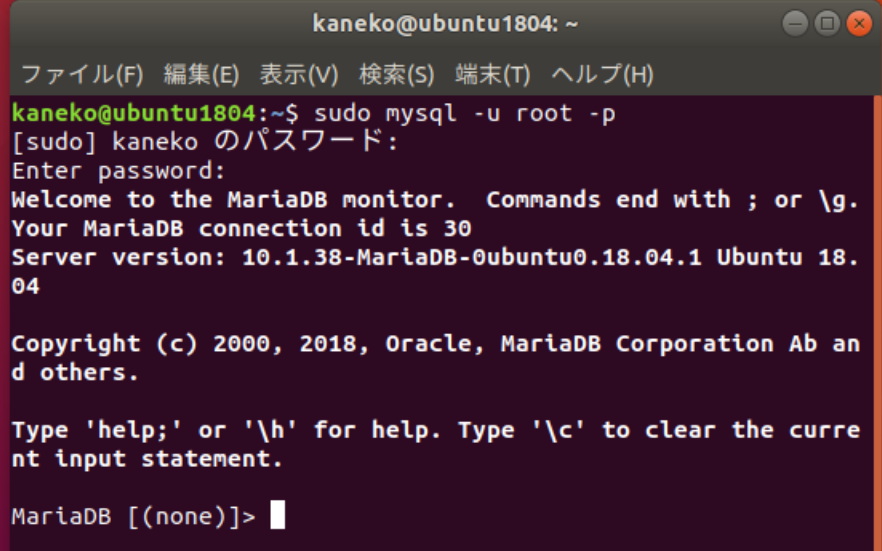The image size is (882, 551).
Task: Open the 検索(S) menu
Action: [397, 74]
